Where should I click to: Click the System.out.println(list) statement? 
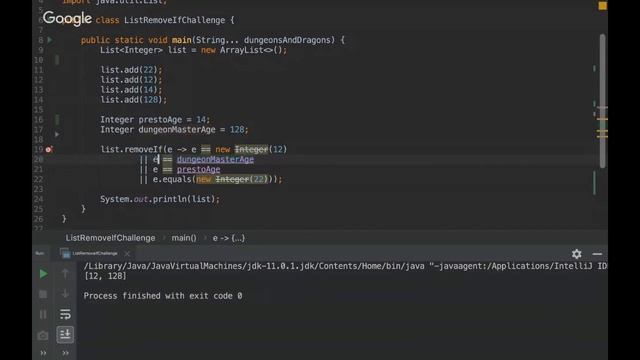coord(160,199)
